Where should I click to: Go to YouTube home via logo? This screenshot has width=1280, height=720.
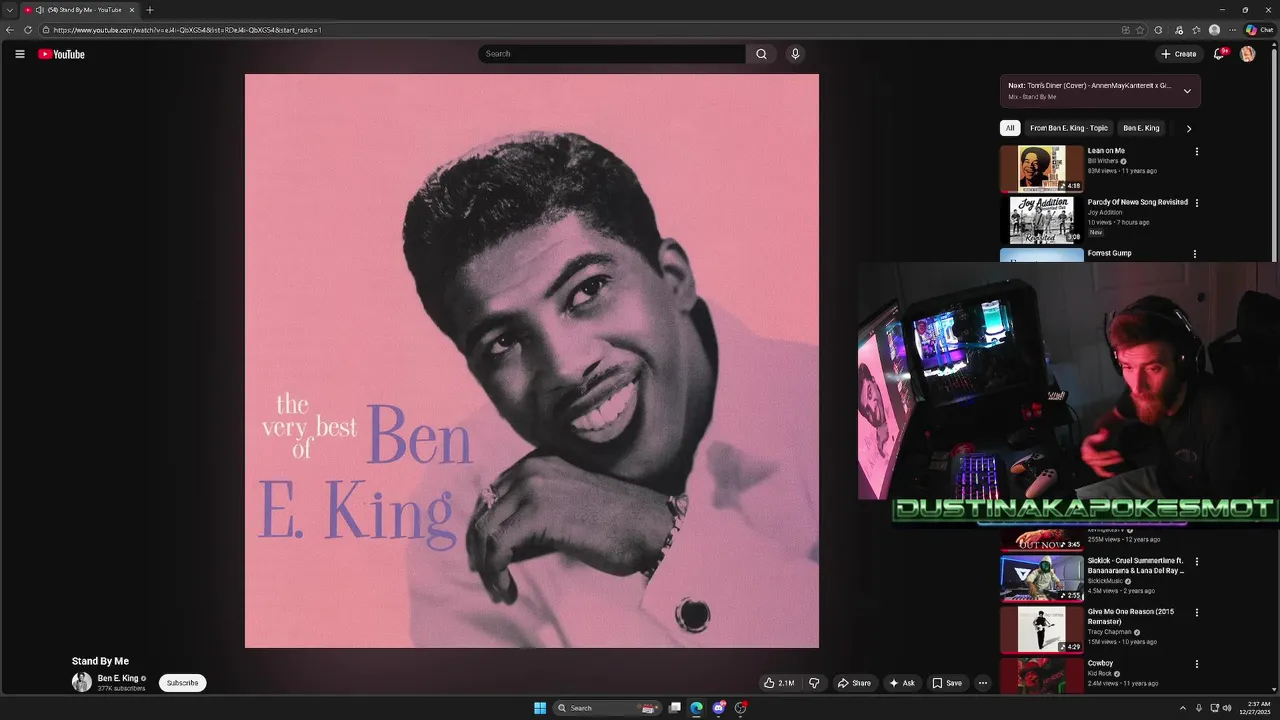61,54
